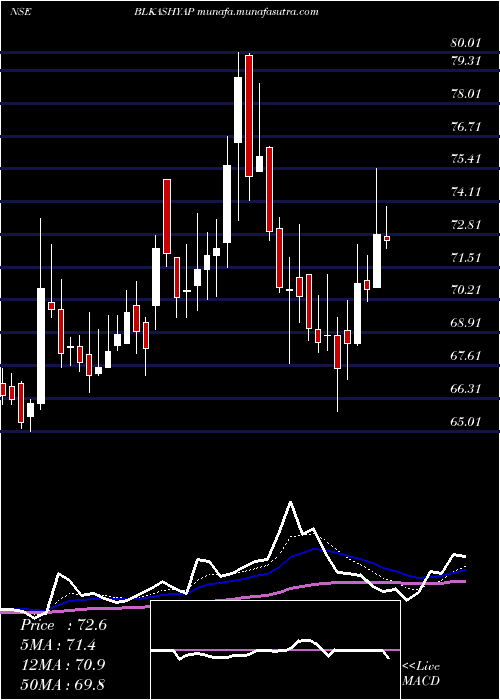Viewport: 500px width, 700px height.
Task: Select the 75.41 price axis label
Action: (x=466, y=159)
